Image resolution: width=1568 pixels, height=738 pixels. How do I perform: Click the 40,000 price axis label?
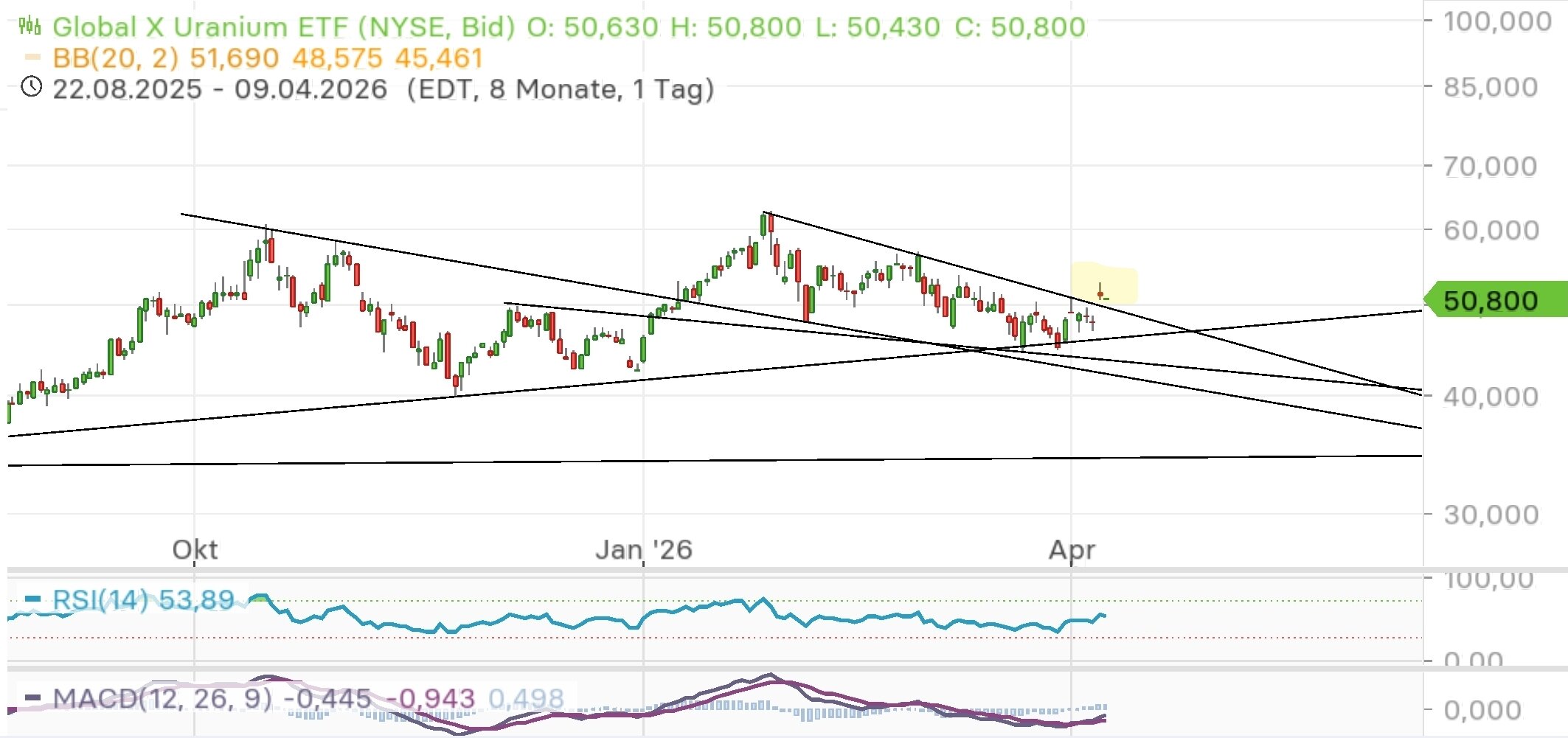1490,397
